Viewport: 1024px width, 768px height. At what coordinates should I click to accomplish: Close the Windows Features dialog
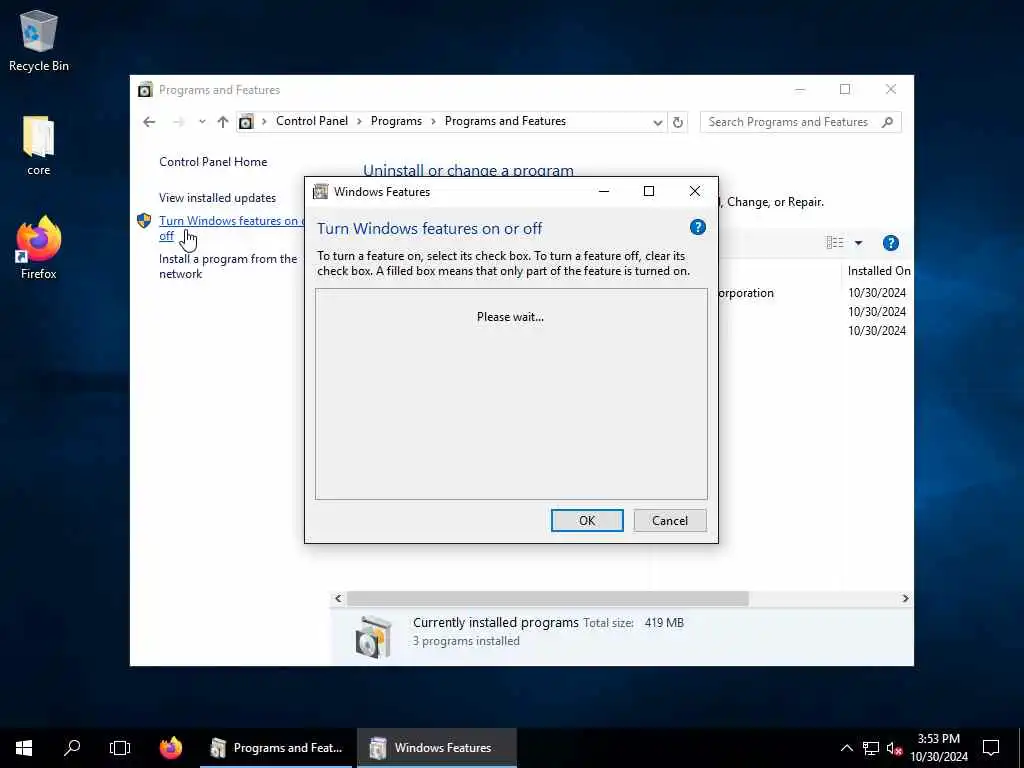tap(695, 191)
